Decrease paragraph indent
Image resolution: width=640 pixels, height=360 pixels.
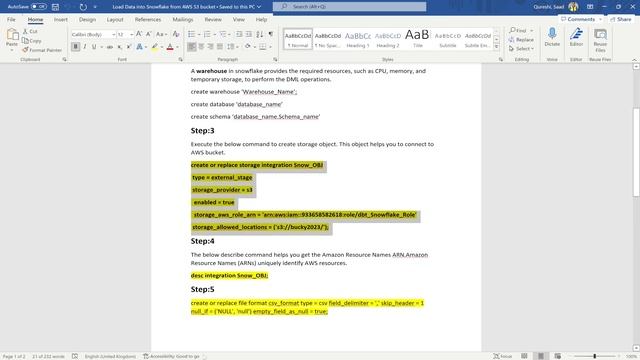[x=239, y=34]
